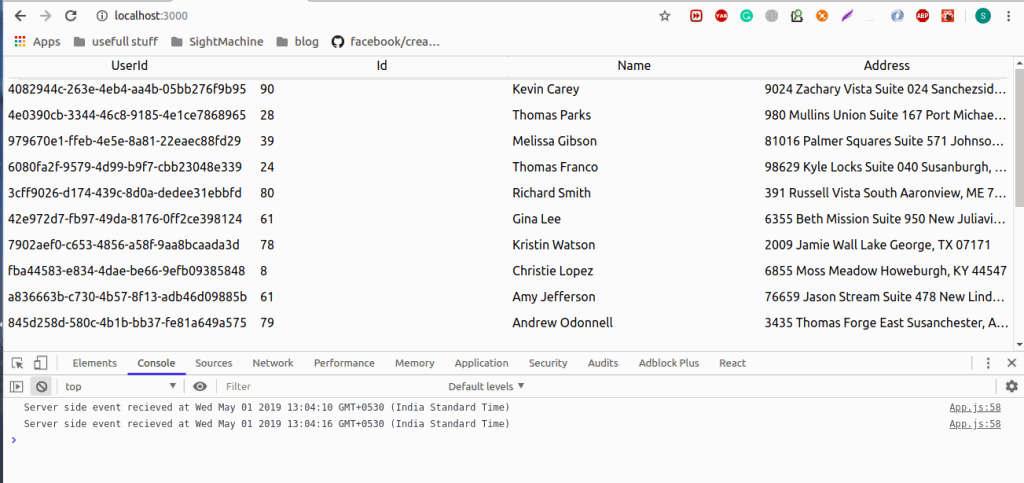View site information for localhost
Image resolution: width=1024 pixels, height=483 pixels.
101,16
